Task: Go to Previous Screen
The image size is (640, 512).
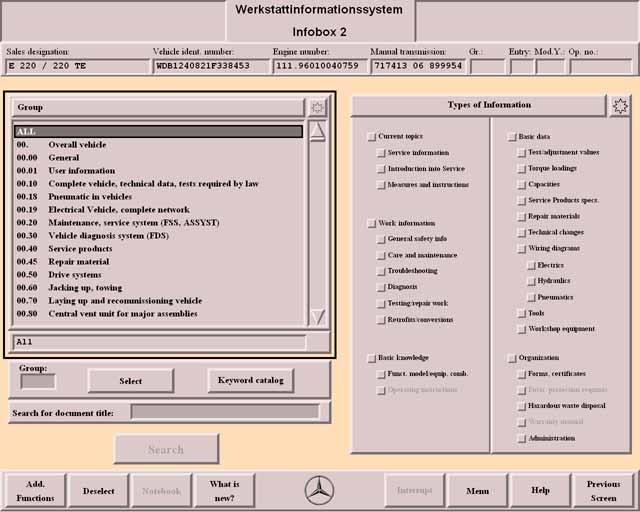Action: (603, 491)
